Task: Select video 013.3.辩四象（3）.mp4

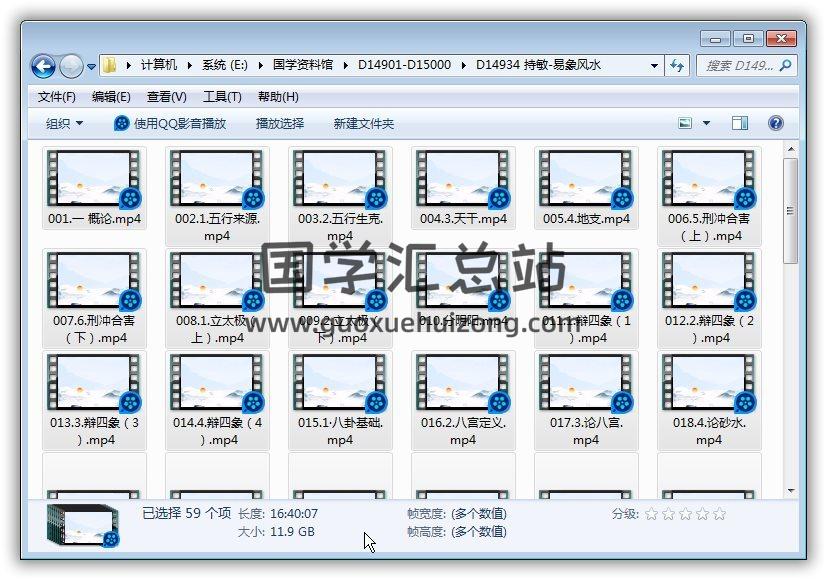Action: click(x=94, y=400)
